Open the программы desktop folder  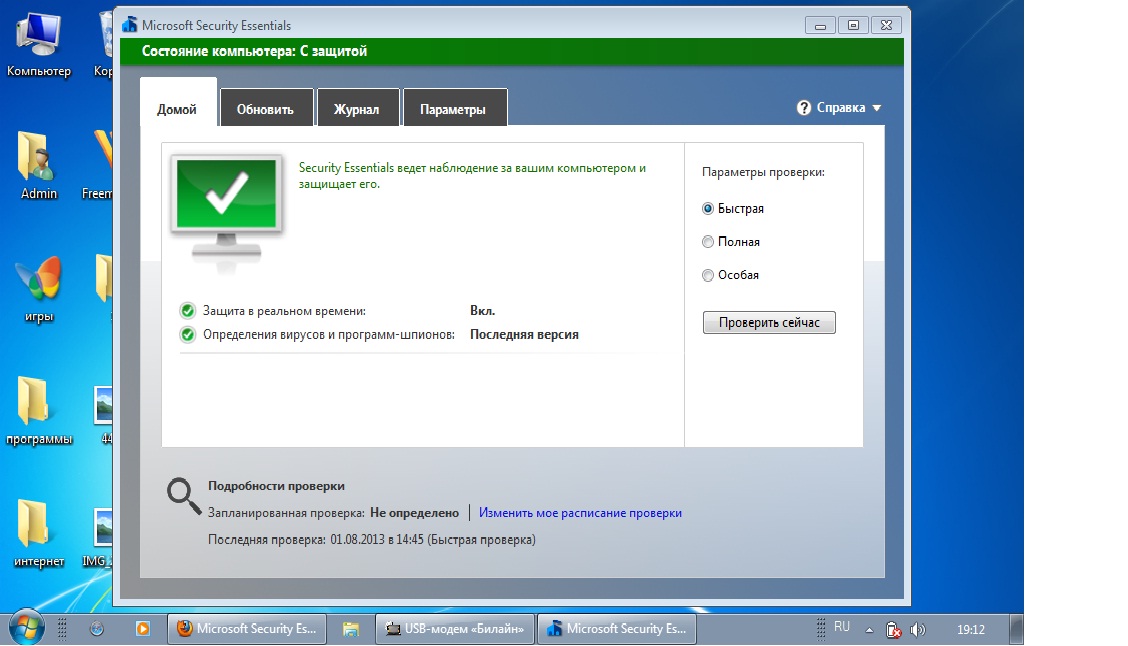38,411
